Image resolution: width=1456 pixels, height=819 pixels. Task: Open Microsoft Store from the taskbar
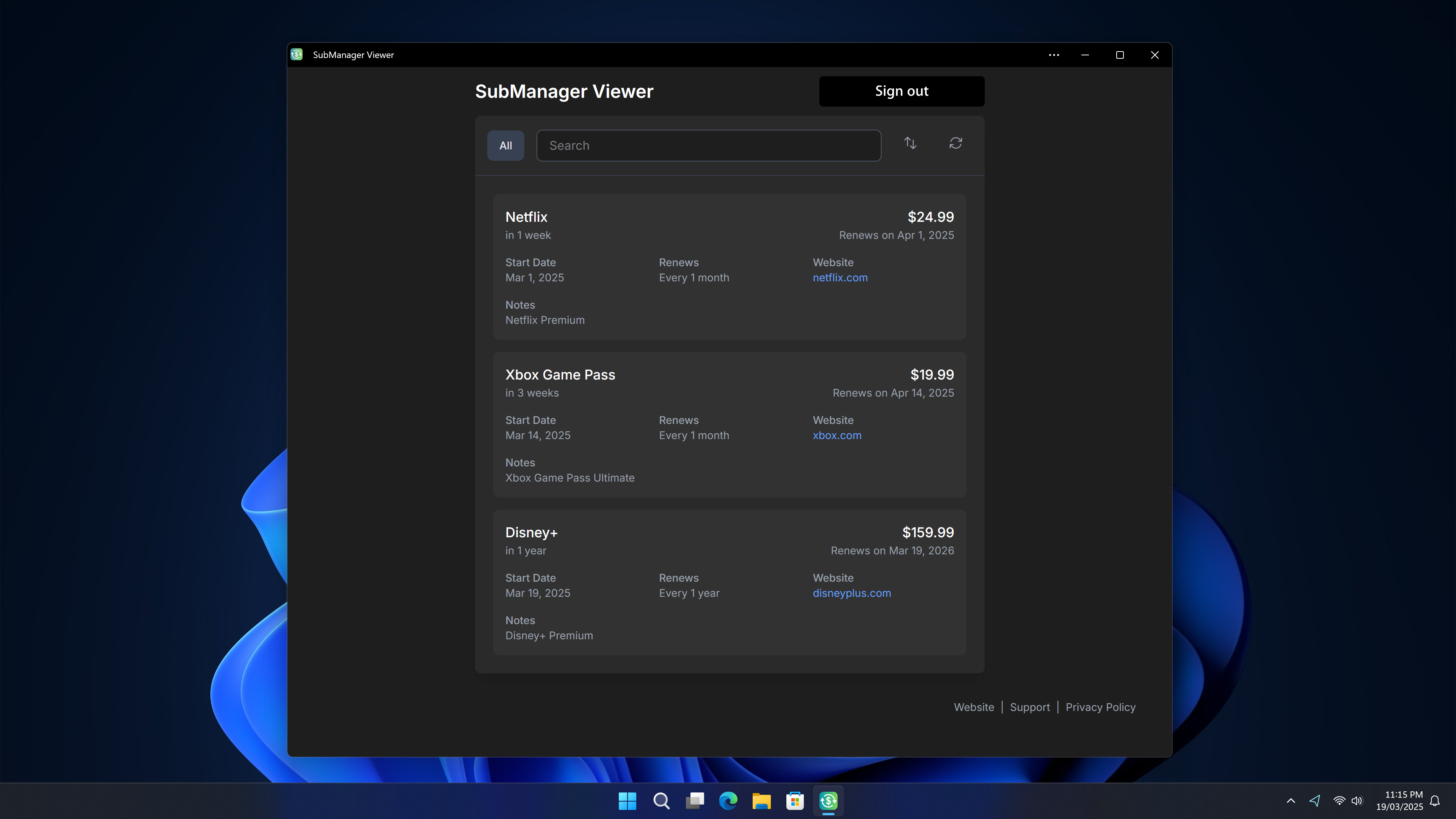tap(795, 800)
